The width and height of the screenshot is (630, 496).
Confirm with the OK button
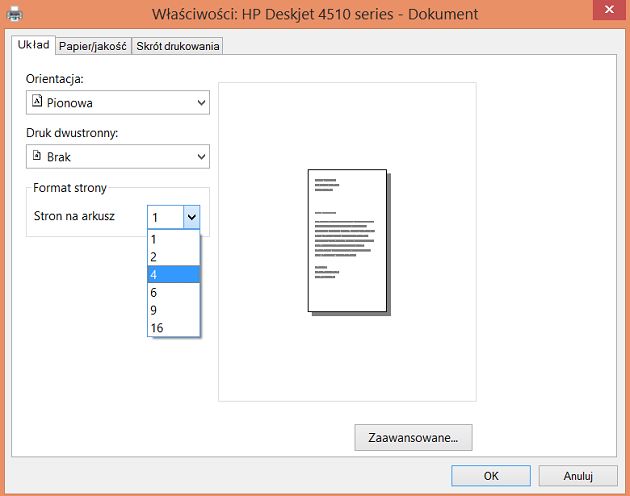tap(491, 476)
